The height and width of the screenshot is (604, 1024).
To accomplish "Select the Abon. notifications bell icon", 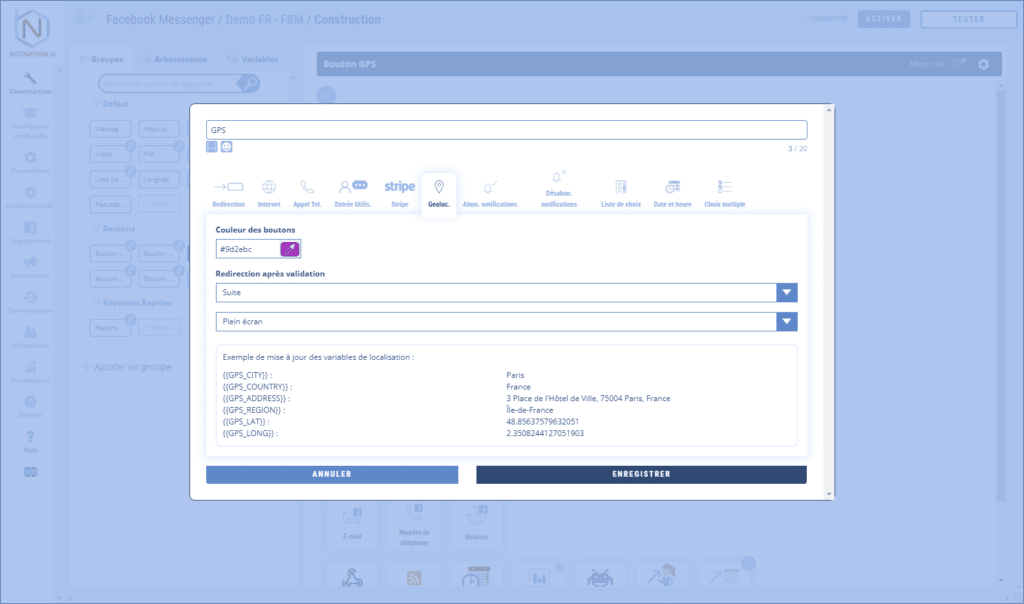I will click(490, 192).
